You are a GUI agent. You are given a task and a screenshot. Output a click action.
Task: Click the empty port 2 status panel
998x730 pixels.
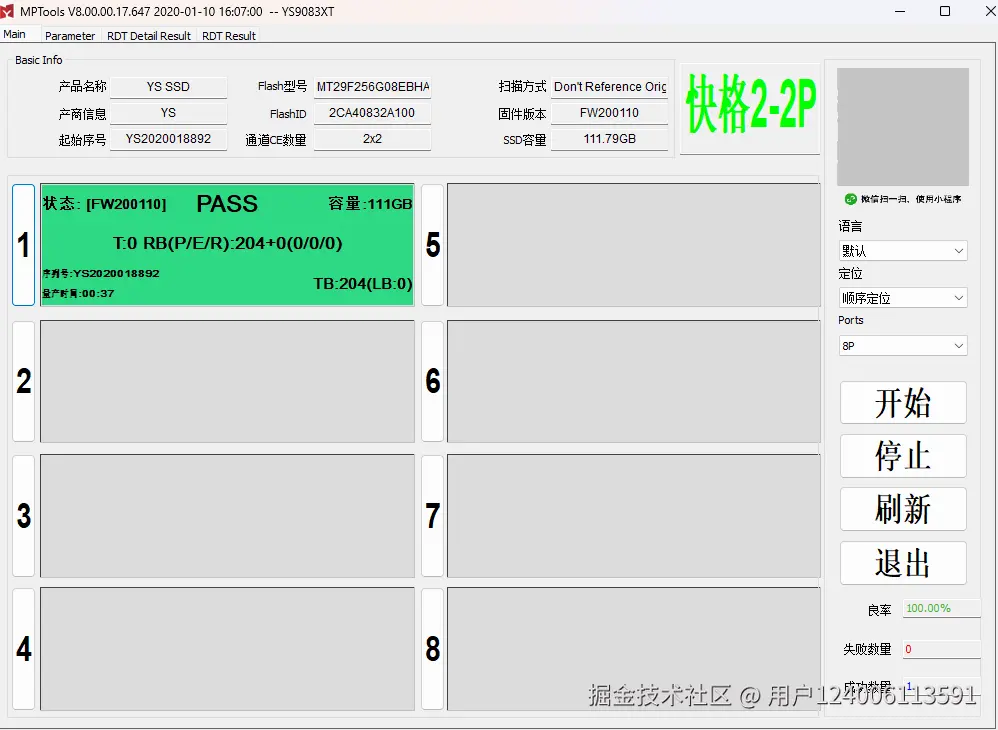(227, 381)
